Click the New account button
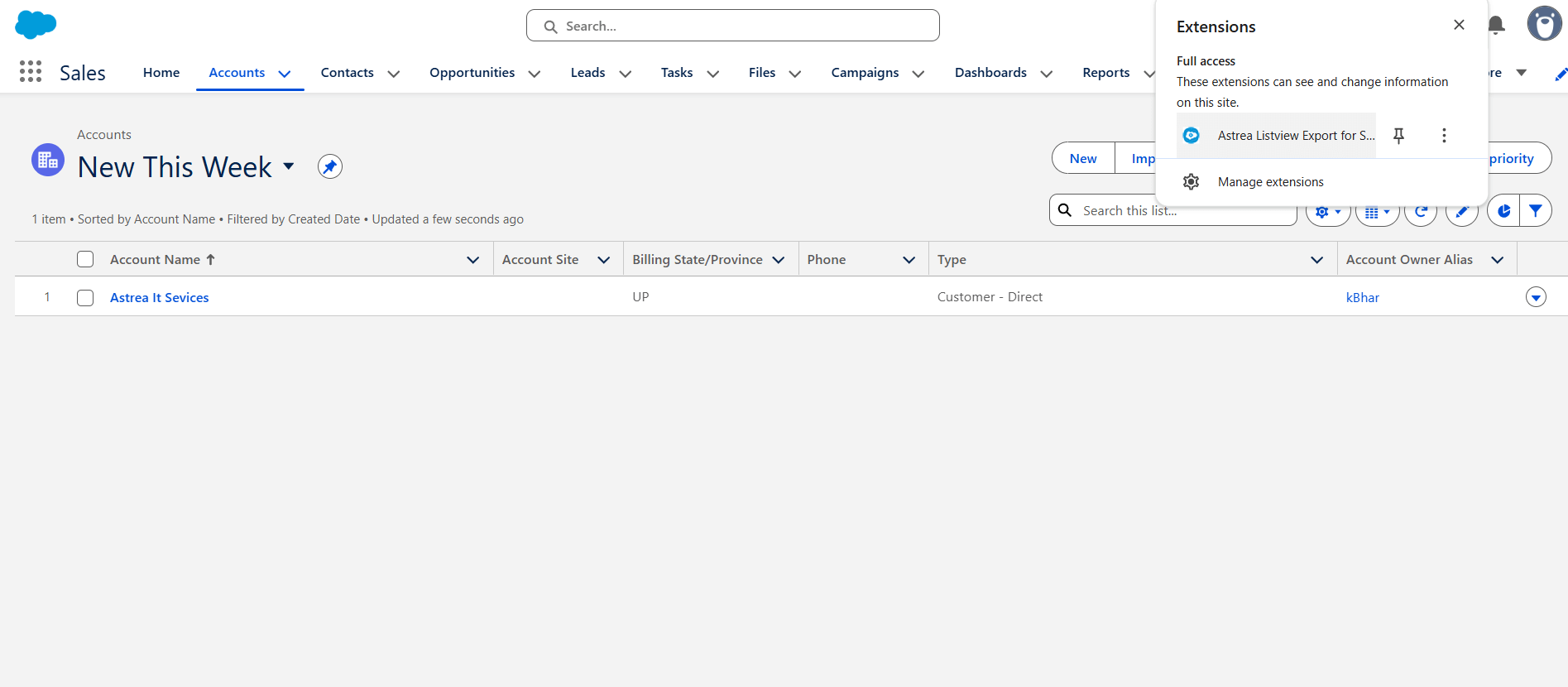 click(1082, 158)
